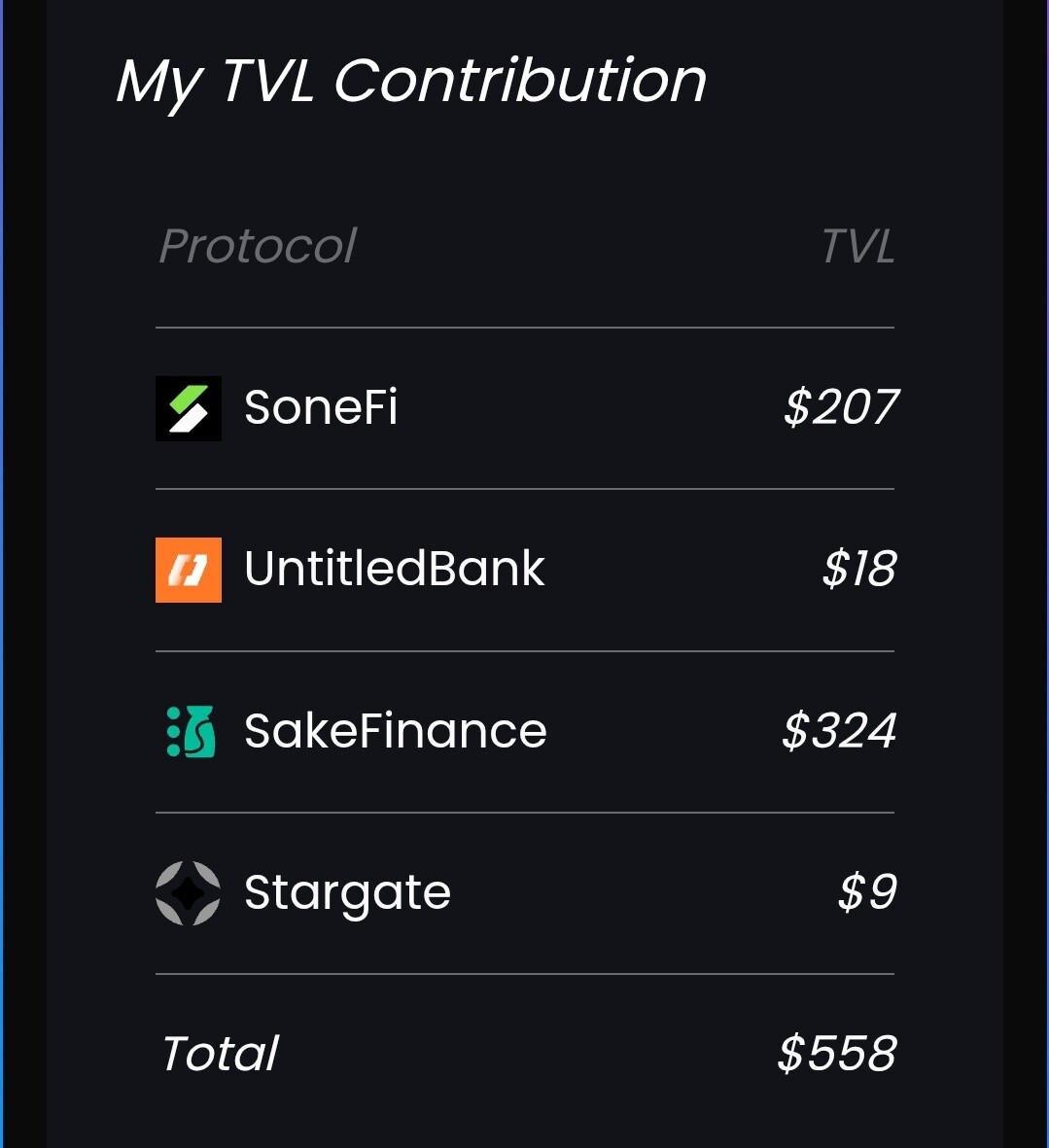
Task: Click the SakeFinance protocol name
Action: pyautogui.click(x=396, y=731)
